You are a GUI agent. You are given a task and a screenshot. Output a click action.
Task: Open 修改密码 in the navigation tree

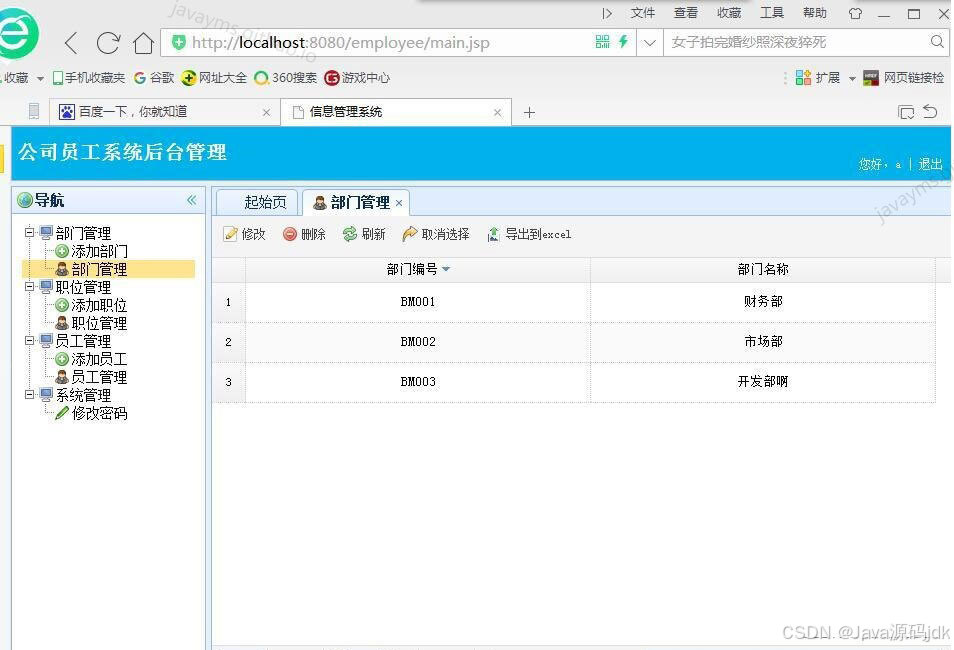click(92, 413)
